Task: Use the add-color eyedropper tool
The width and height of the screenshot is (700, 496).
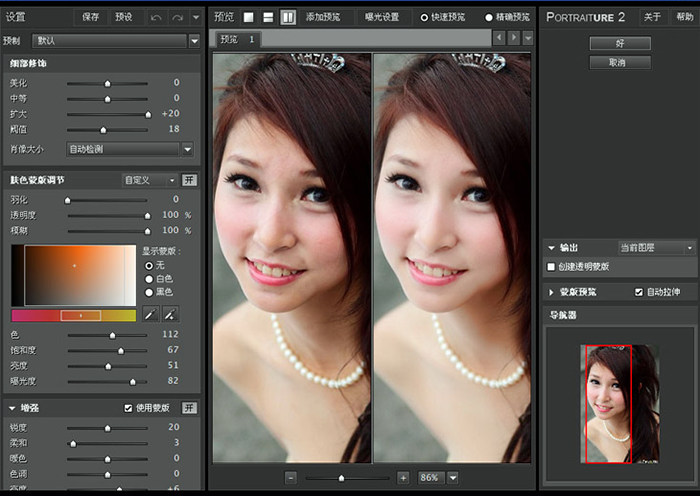Action: (170, 314)
